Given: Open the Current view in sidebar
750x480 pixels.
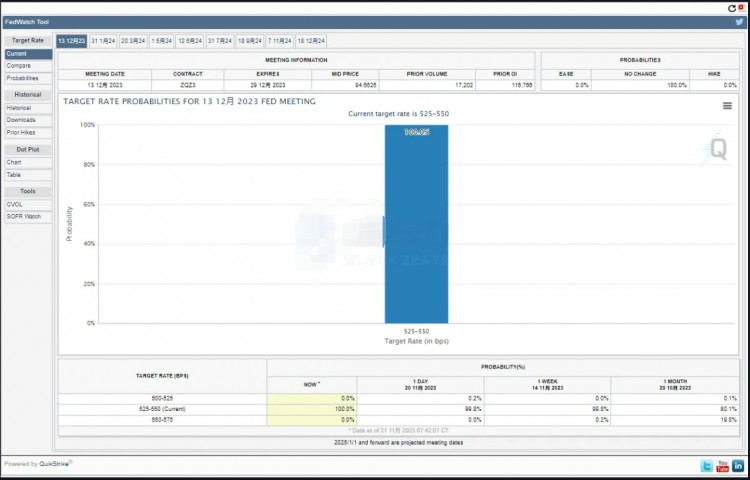Looking at the screenshot, I should [28, 54].
